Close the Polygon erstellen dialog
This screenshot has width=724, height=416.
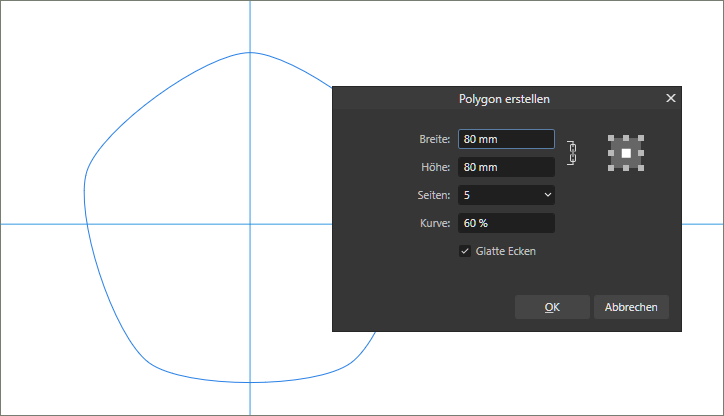pos(670,98)
